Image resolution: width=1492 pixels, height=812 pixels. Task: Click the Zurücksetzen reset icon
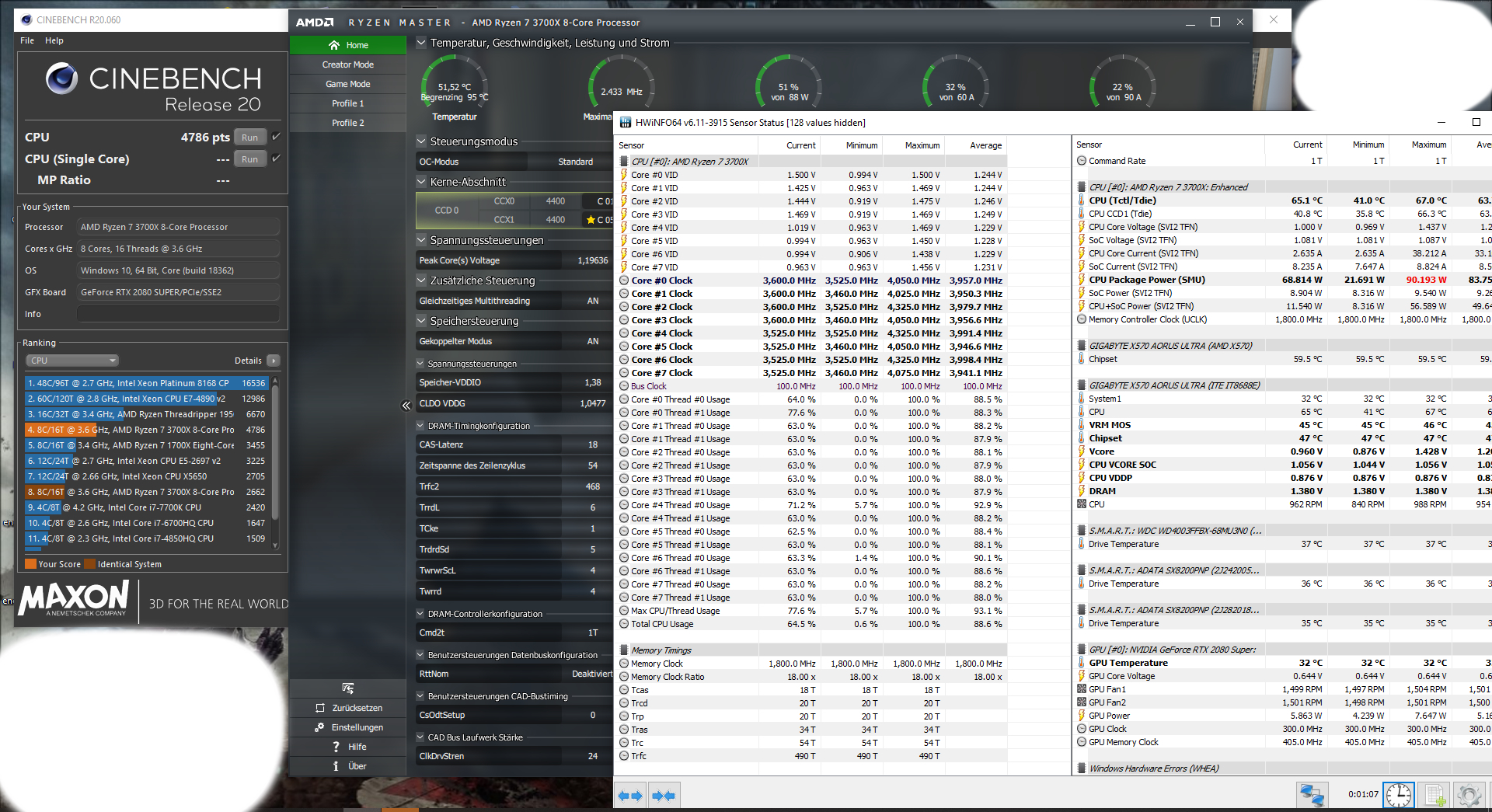[x=320, y=708]
